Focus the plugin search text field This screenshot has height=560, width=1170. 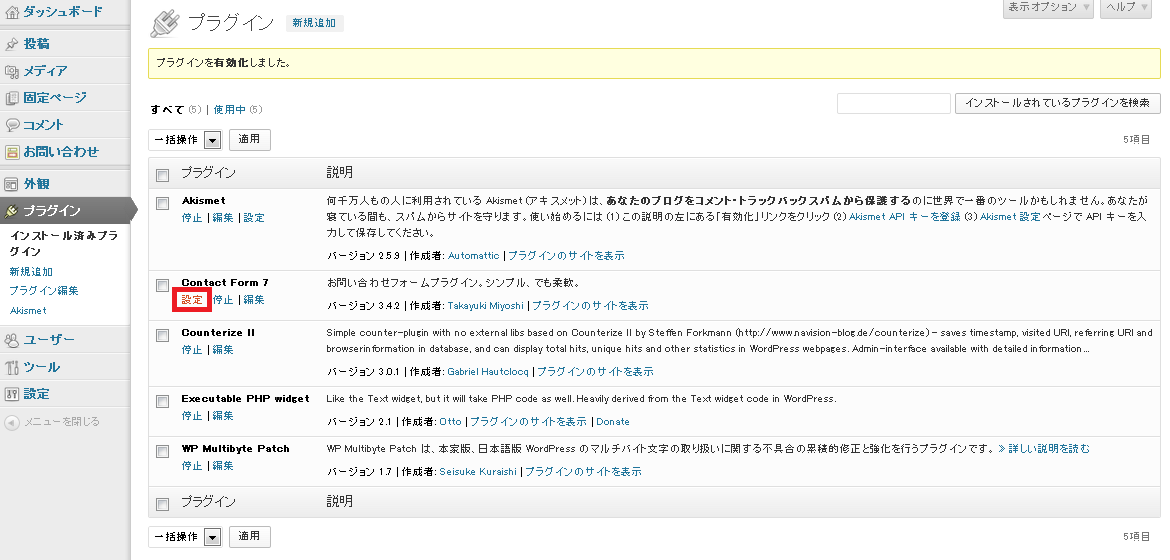(893, 103)
